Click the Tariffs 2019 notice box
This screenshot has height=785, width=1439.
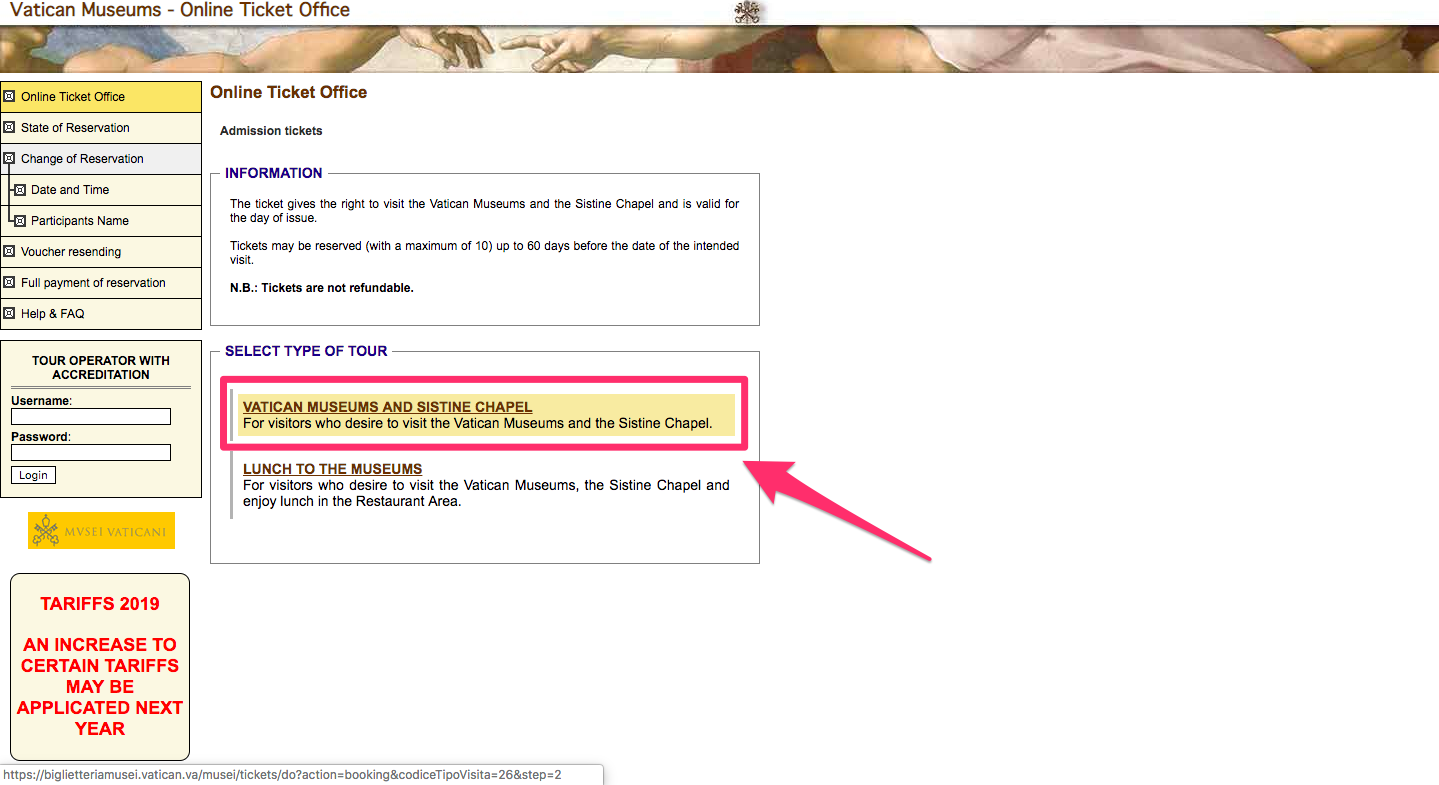pos(100,666)
